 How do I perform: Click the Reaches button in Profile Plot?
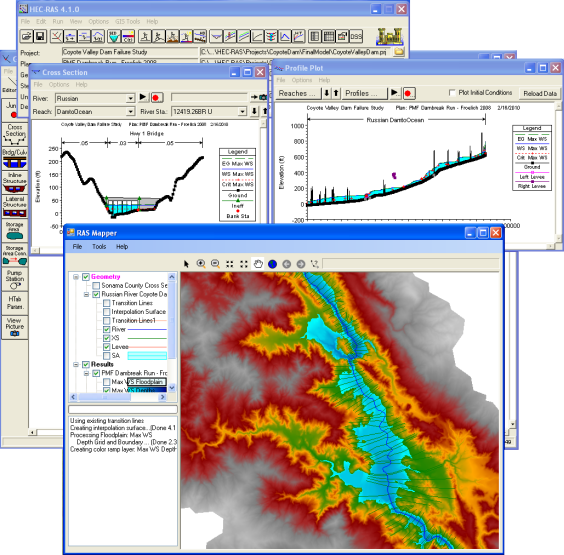pyautogui.click(x=297, y=94)
